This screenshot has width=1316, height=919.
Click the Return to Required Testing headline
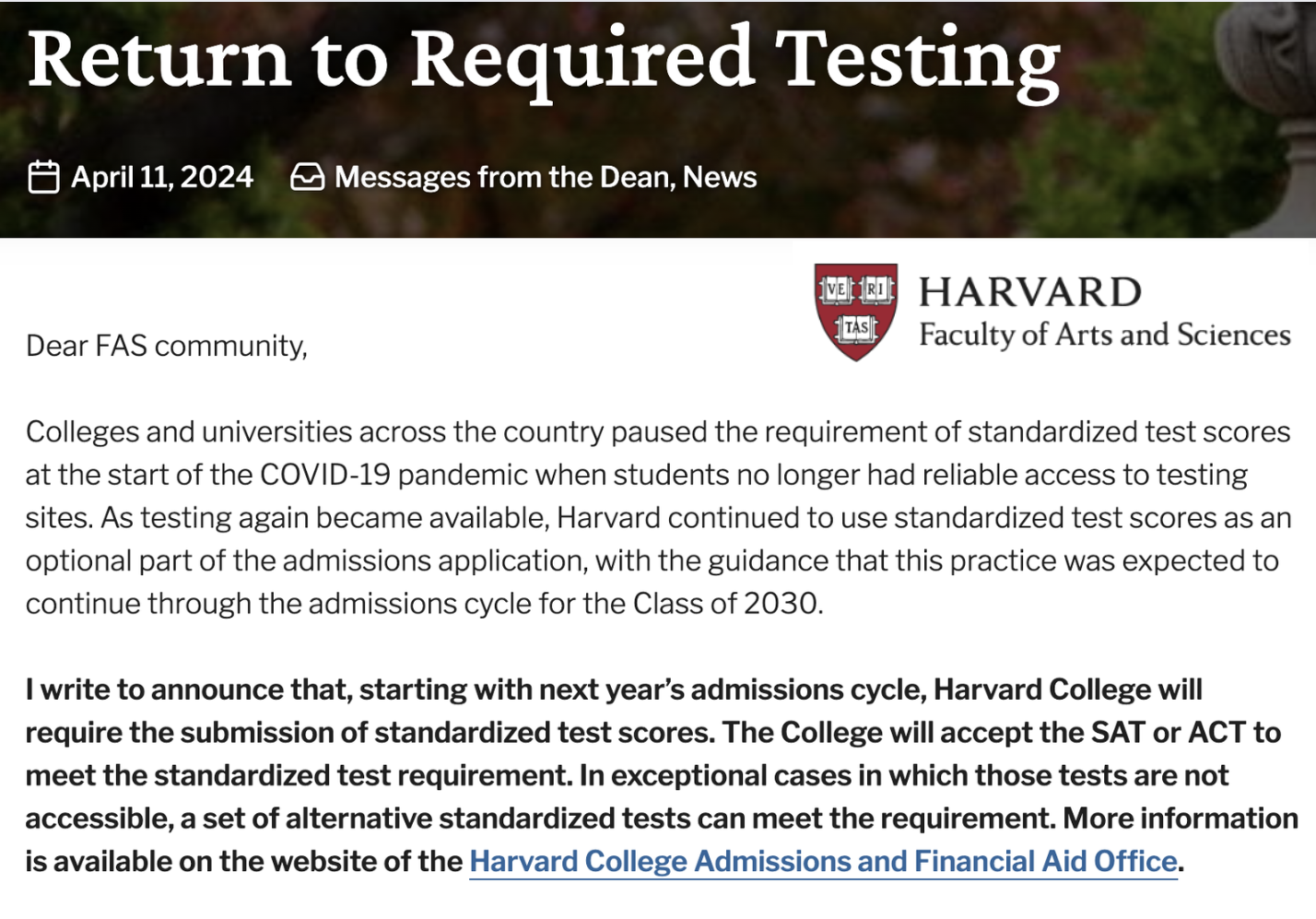point(544,59)
